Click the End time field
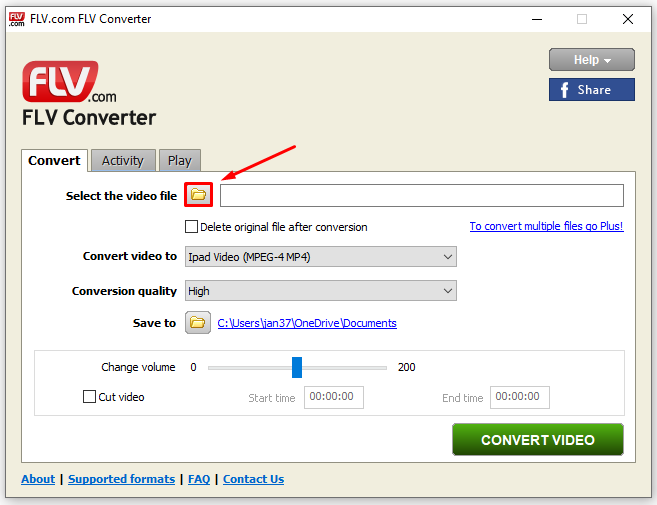Viewport: 657px width, 505px height. 520,397
